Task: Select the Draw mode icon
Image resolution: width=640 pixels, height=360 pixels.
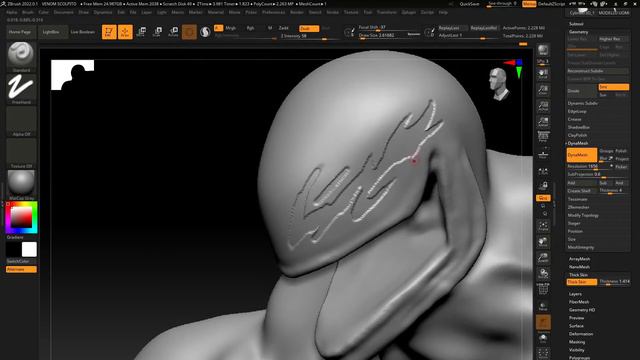Action: click(x=125, y=32)
